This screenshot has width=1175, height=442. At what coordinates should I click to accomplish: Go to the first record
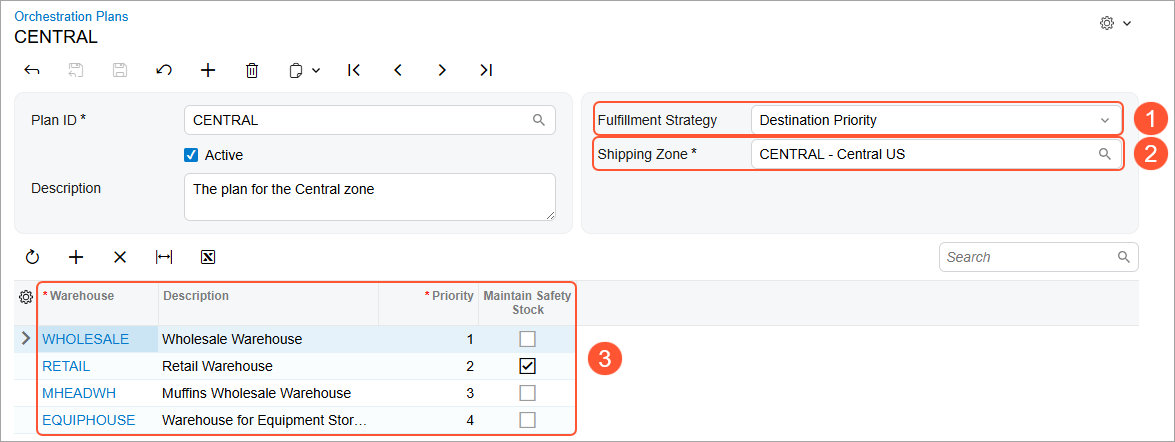click(x=354, y=70)
